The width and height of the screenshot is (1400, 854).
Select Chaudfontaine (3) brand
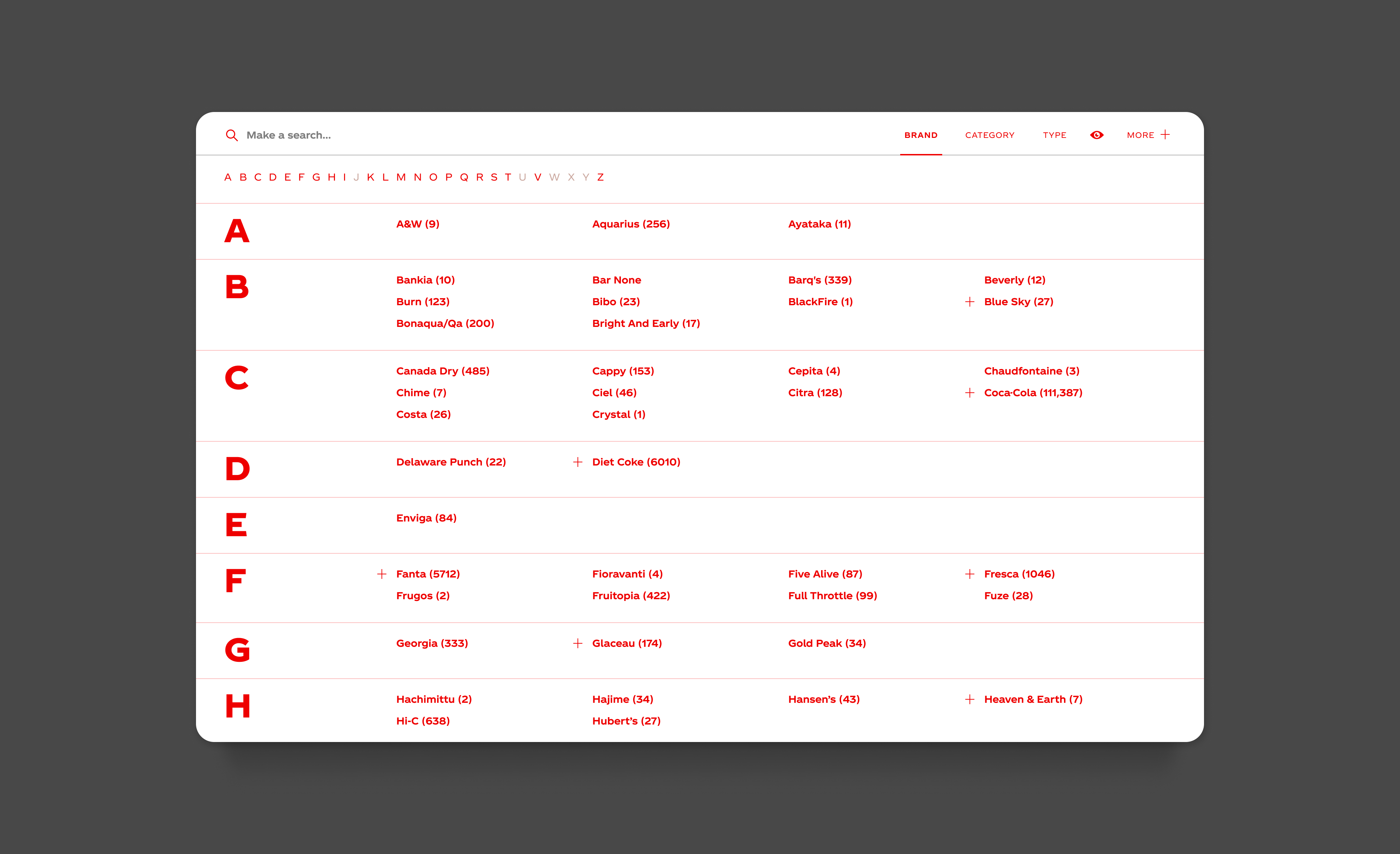pos(1032,371)
